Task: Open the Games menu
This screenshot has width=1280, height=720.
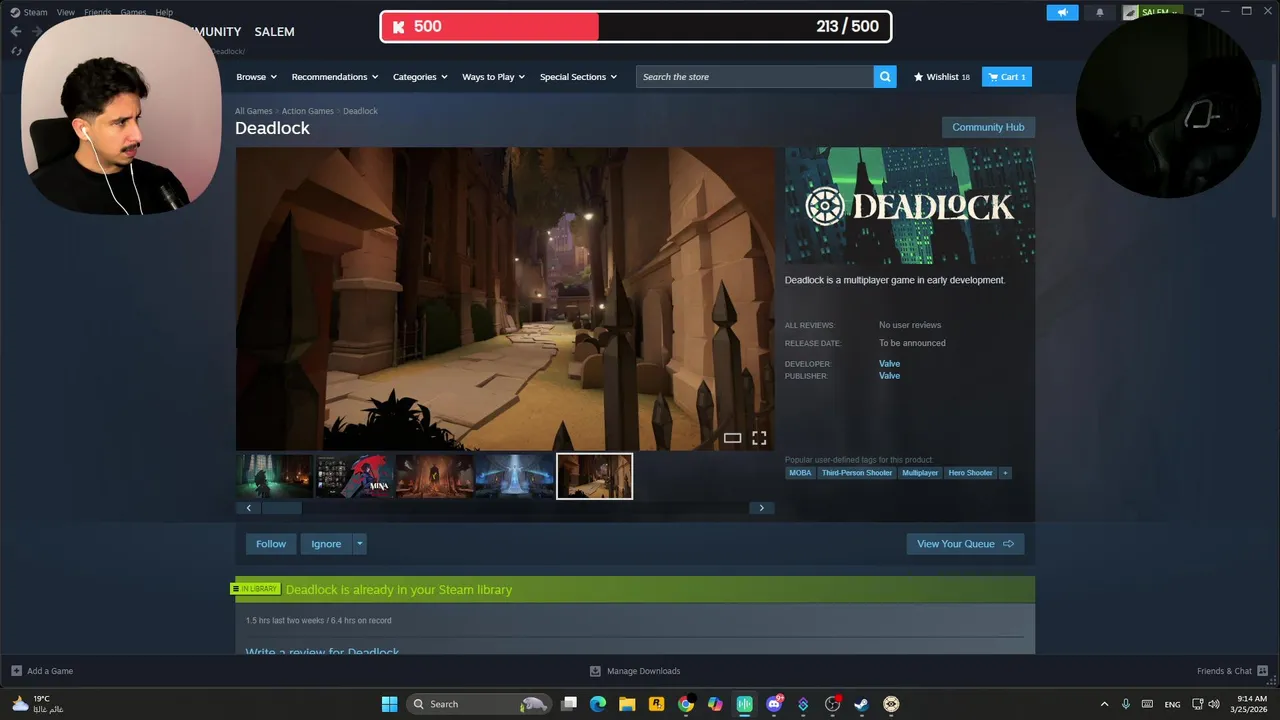Action: tap(133, 12)
